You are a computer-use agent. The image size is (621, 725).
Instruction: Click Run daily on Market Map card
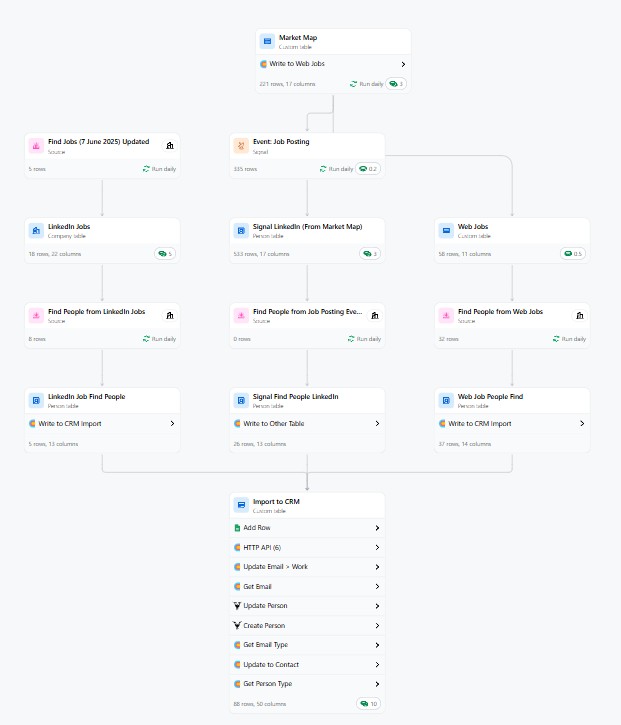(x=366, y=84)
